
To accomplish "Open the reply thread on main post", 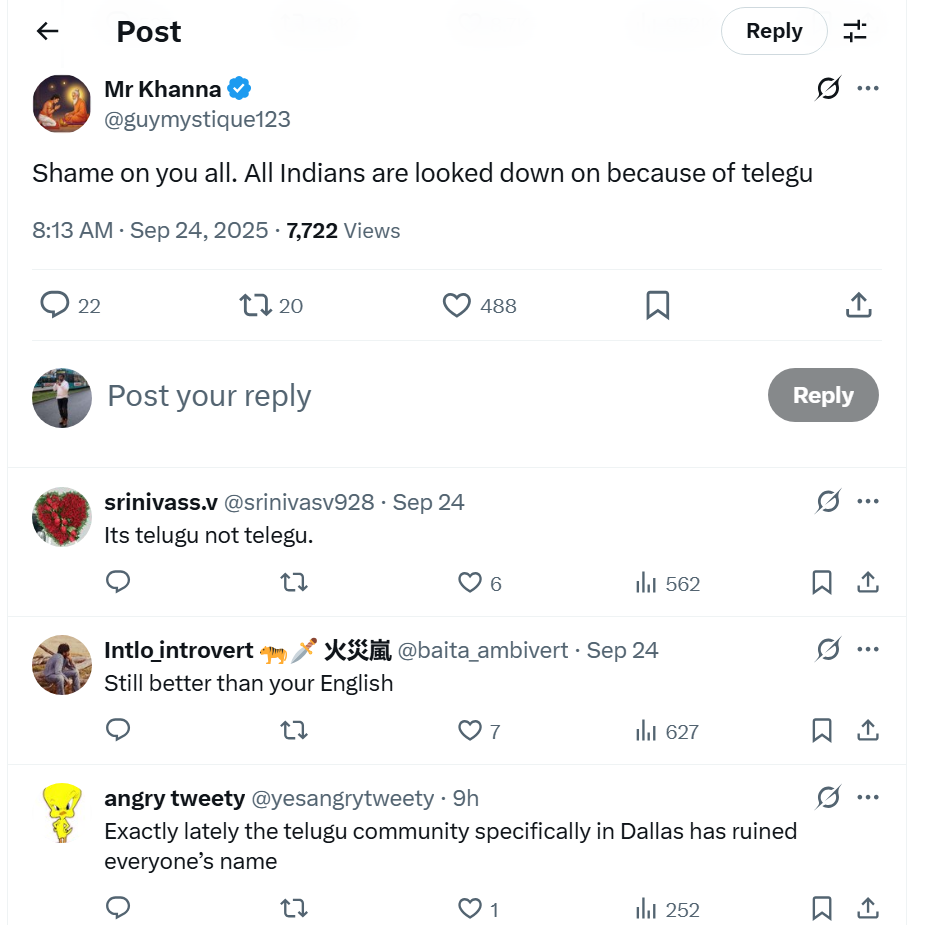I will tap(55, 304).
